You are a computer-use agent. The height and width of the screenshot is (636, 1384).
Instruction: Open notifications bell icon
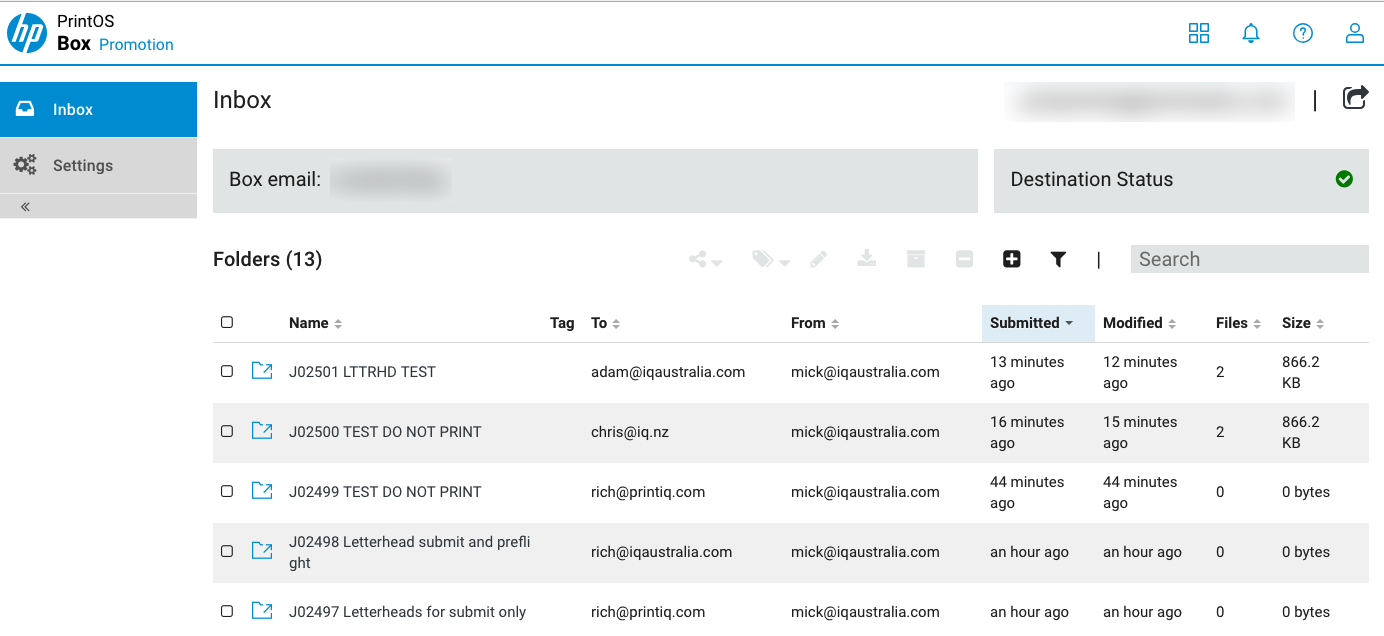coord(1251,33)
